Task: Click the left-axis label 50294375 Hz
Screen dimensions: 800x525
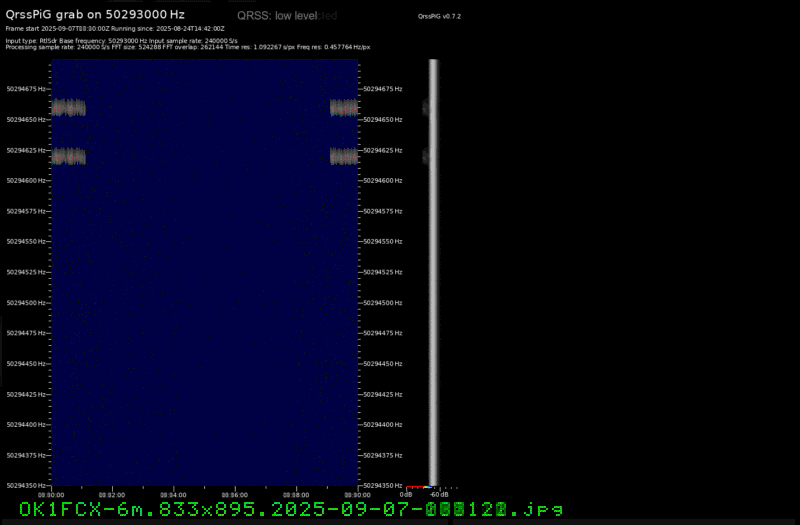Action: 26,455
